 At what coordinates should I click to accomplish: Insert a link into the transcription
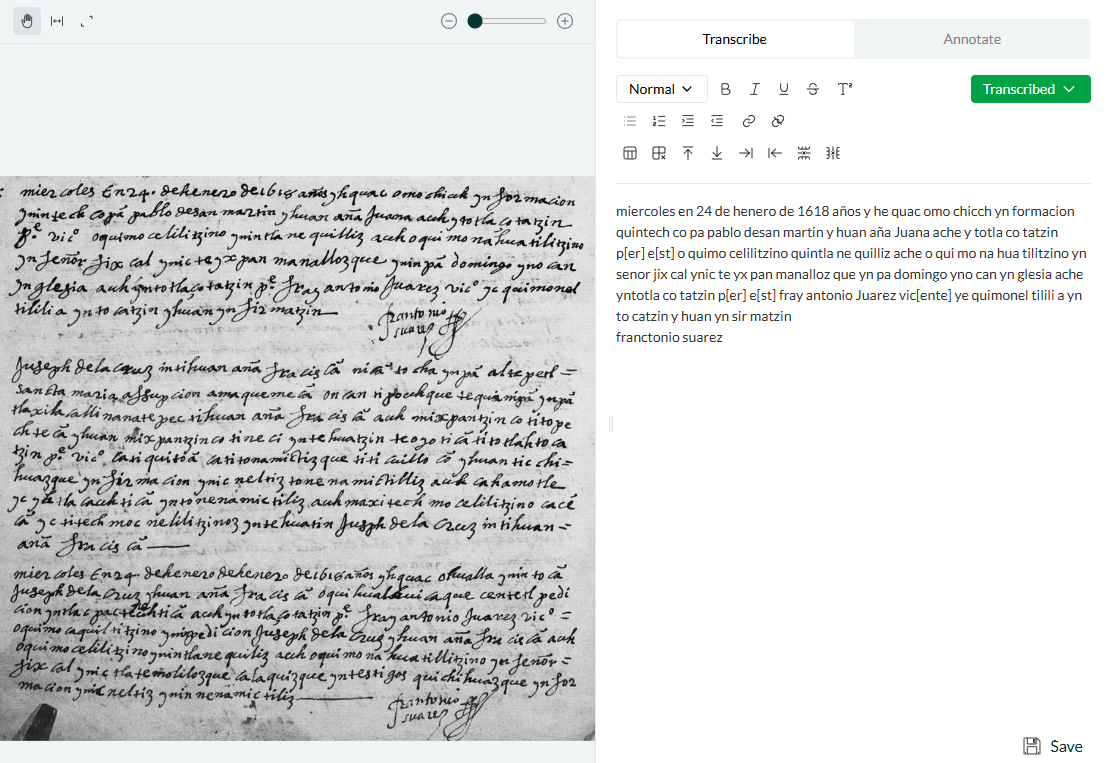click(x=748, y=121)
